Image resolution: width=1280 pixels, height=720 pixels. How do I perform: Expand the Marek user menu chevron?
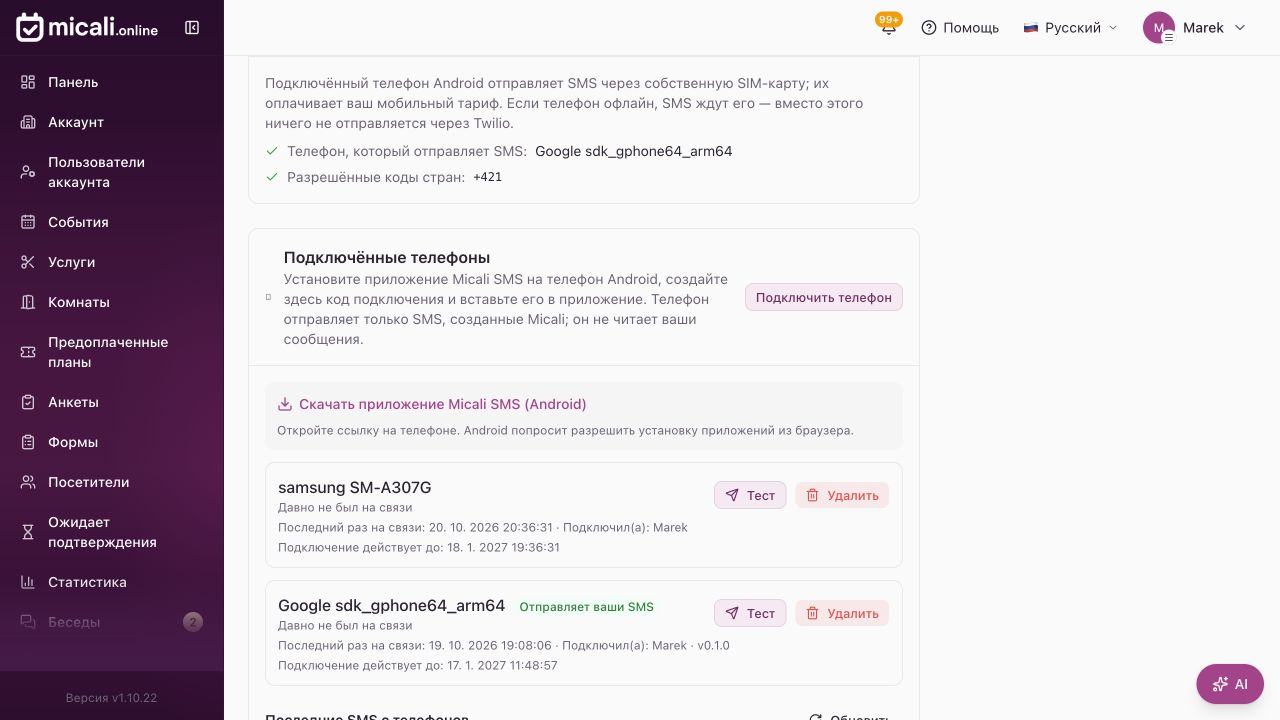(x=1240, y=28)
